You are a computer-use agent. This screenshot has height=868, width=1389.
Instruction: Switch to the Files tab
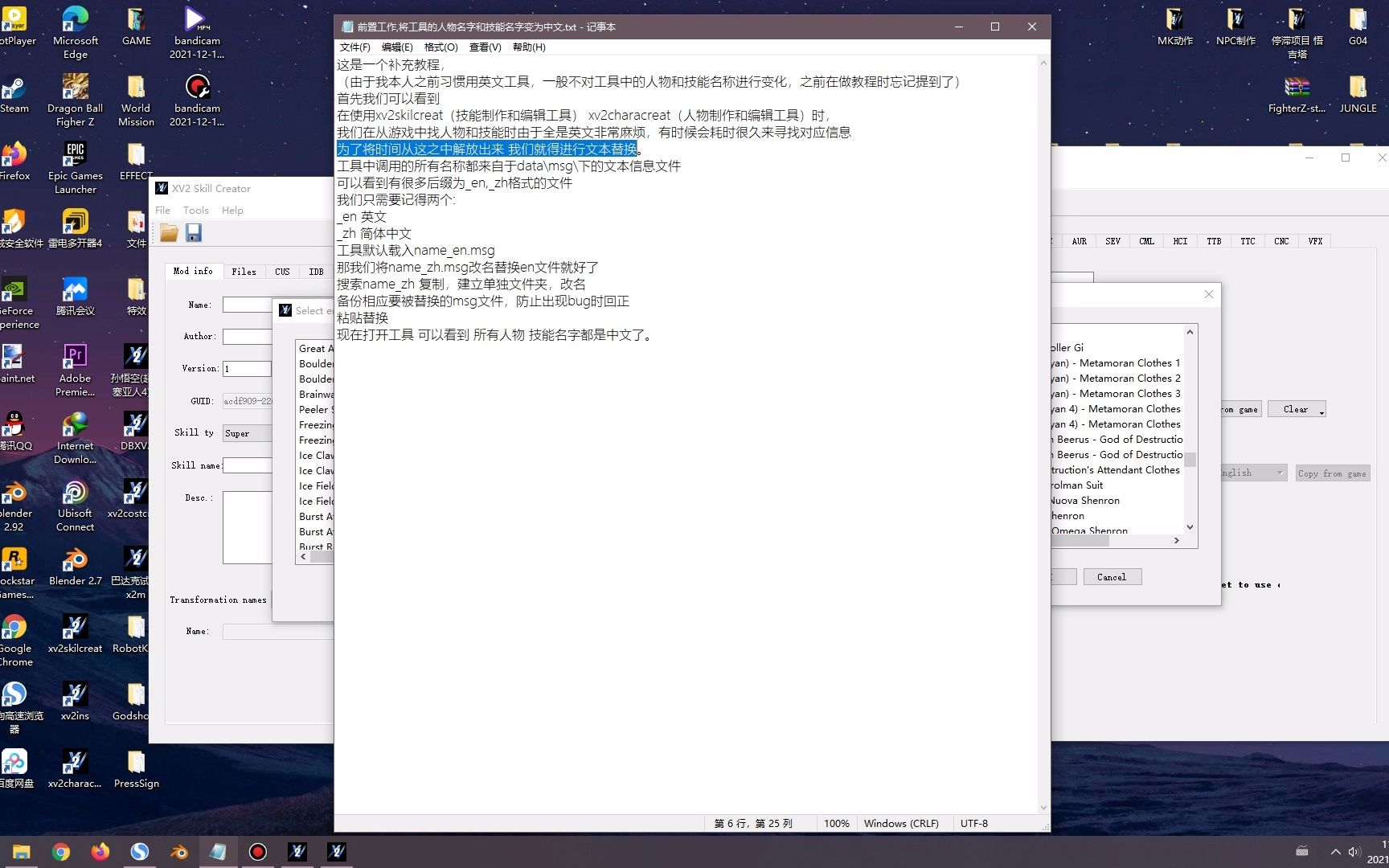tap(244, 272)
